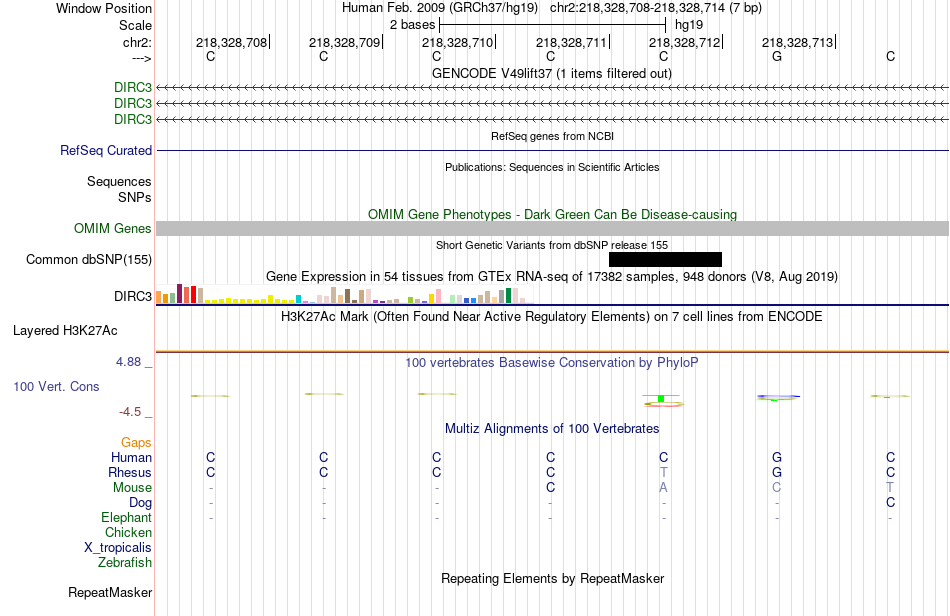Image resolution: width=950 pixels, height=616 pixels.
Task: Click the topmost DIRC3 GENCODE transcript label
Action: click(x=133, y=87)
